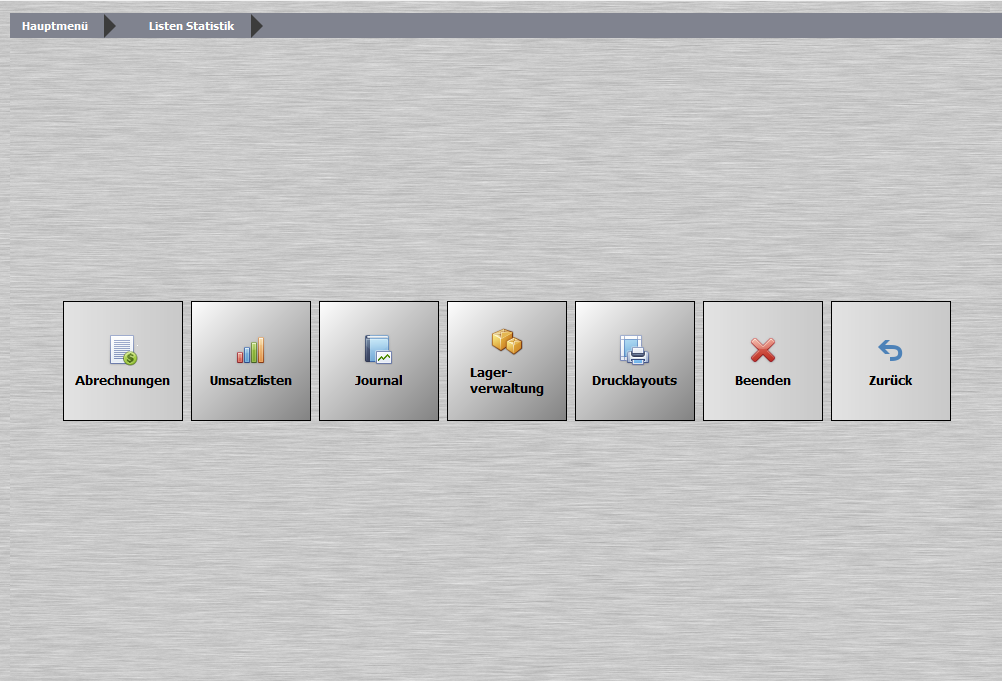This screenshot has width=1002, height=681.
Task: Click the arrow separator after Hauptmenü
Action: point(110,26)
